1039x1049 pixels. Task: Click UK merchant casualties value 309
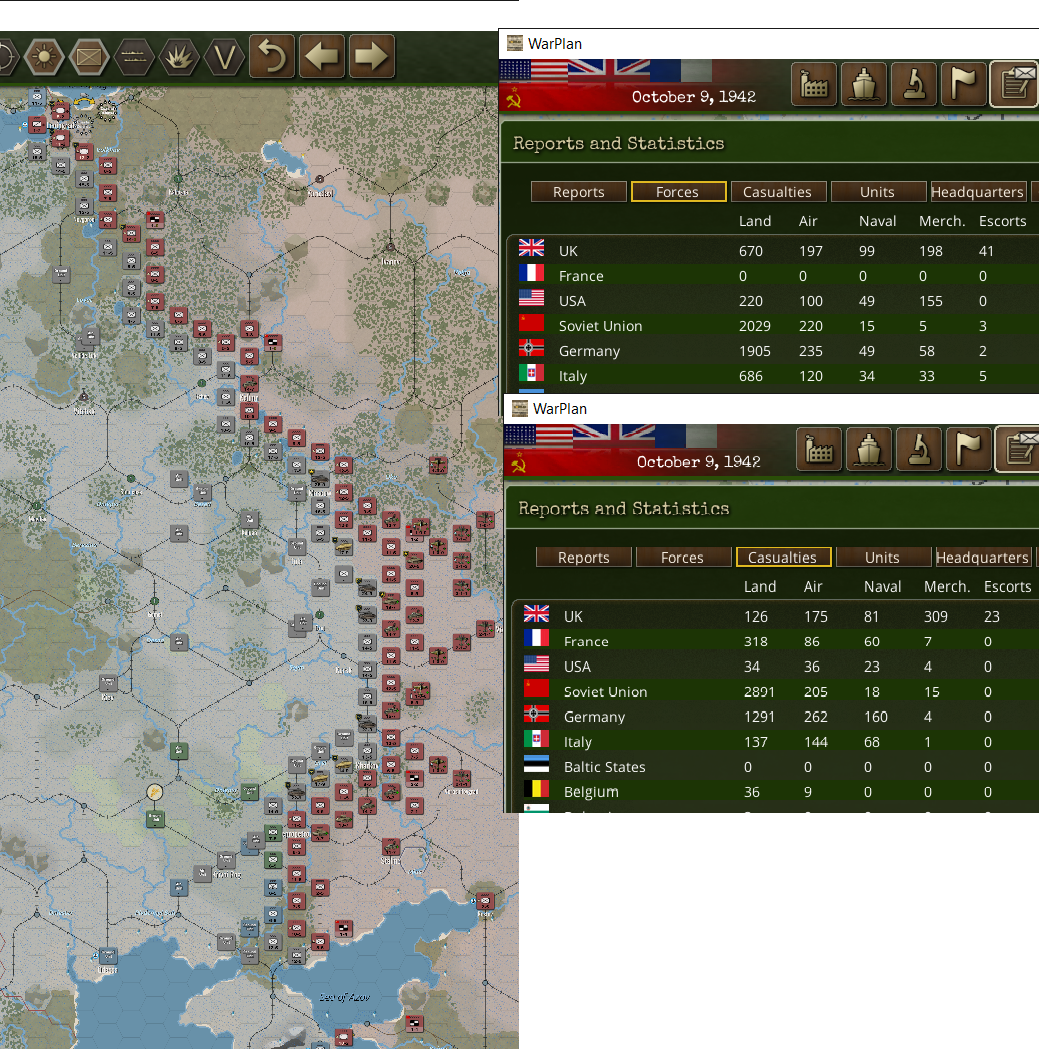click(x=936, y=617)
